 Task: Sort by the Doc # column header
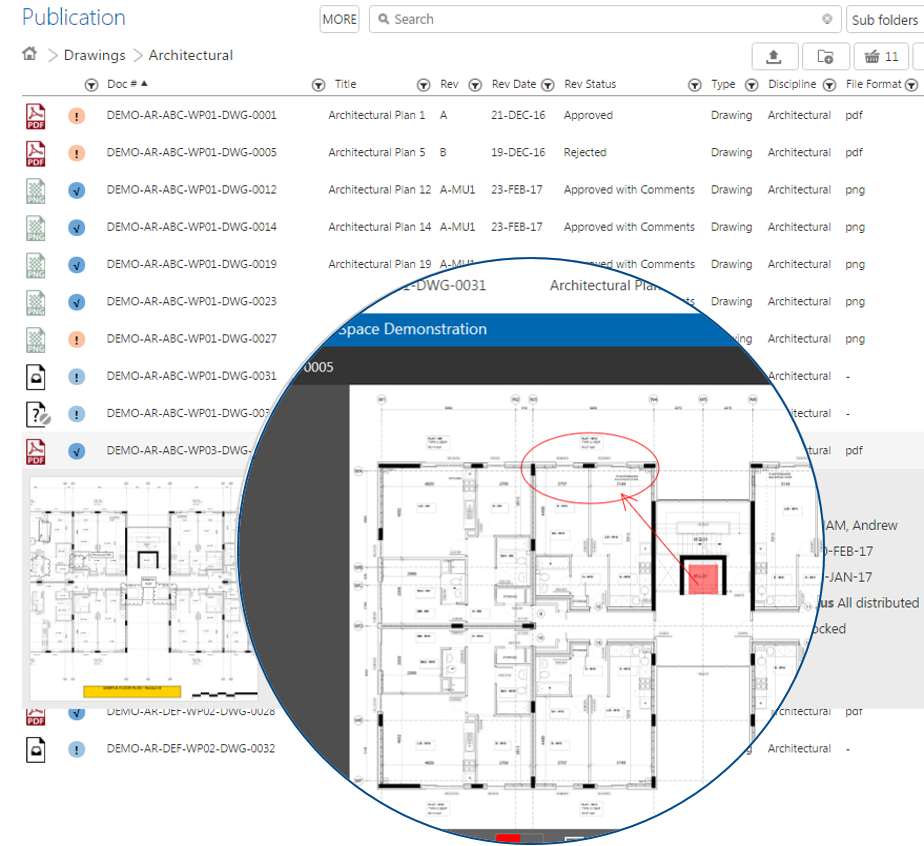[126, 85]
